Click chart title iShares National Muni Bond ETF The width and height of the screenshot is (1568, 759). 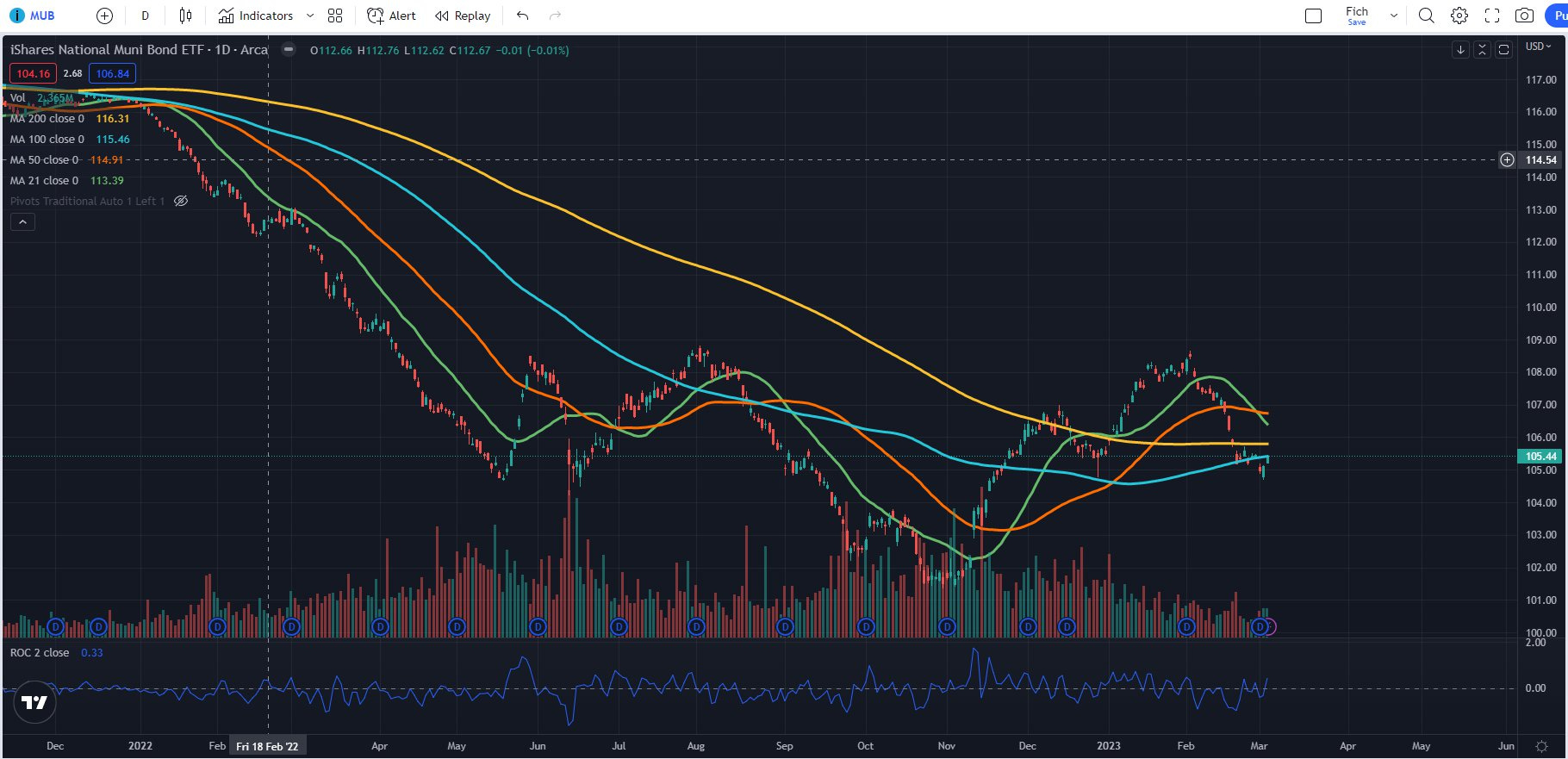pyautogui.click(x=139, y=50)
